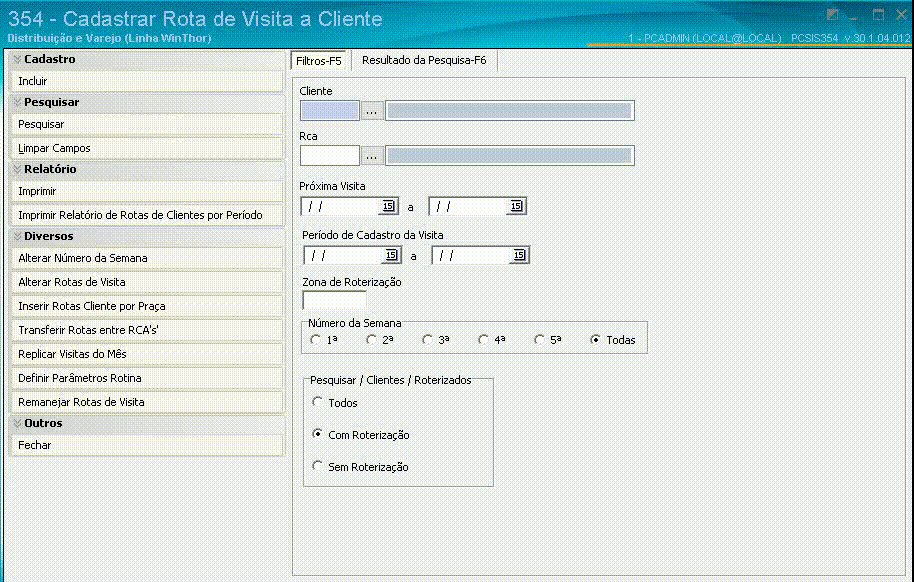
Task: Click Limpar Campos
Action: [147, 149]
